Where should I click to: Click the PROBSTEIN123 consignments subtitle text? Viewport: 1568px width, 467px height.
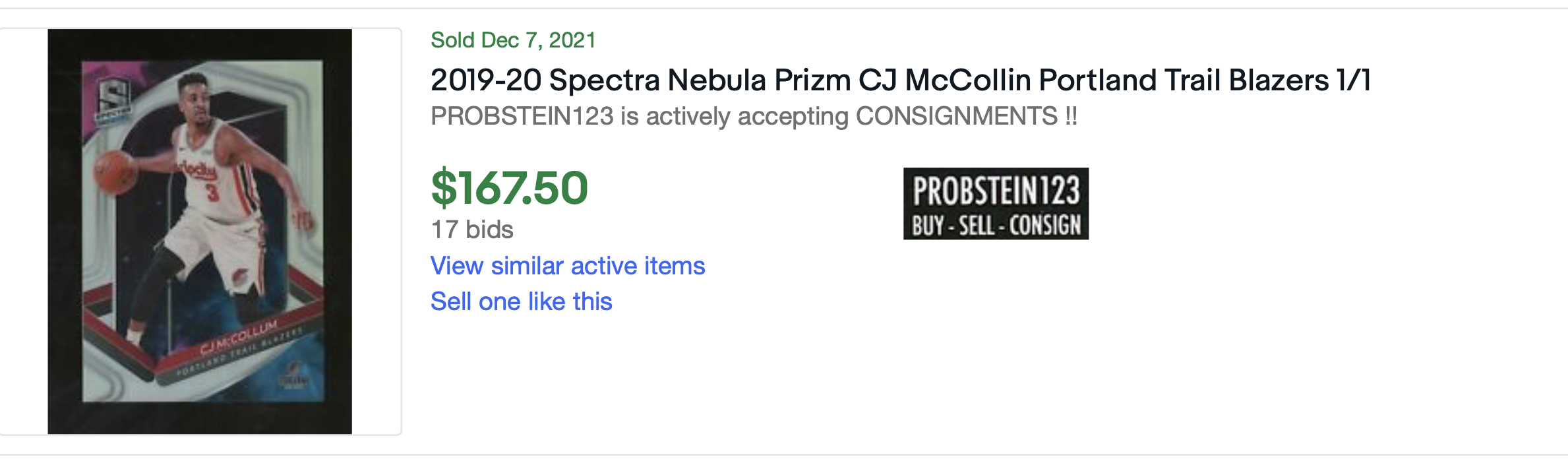coord(754,117)
